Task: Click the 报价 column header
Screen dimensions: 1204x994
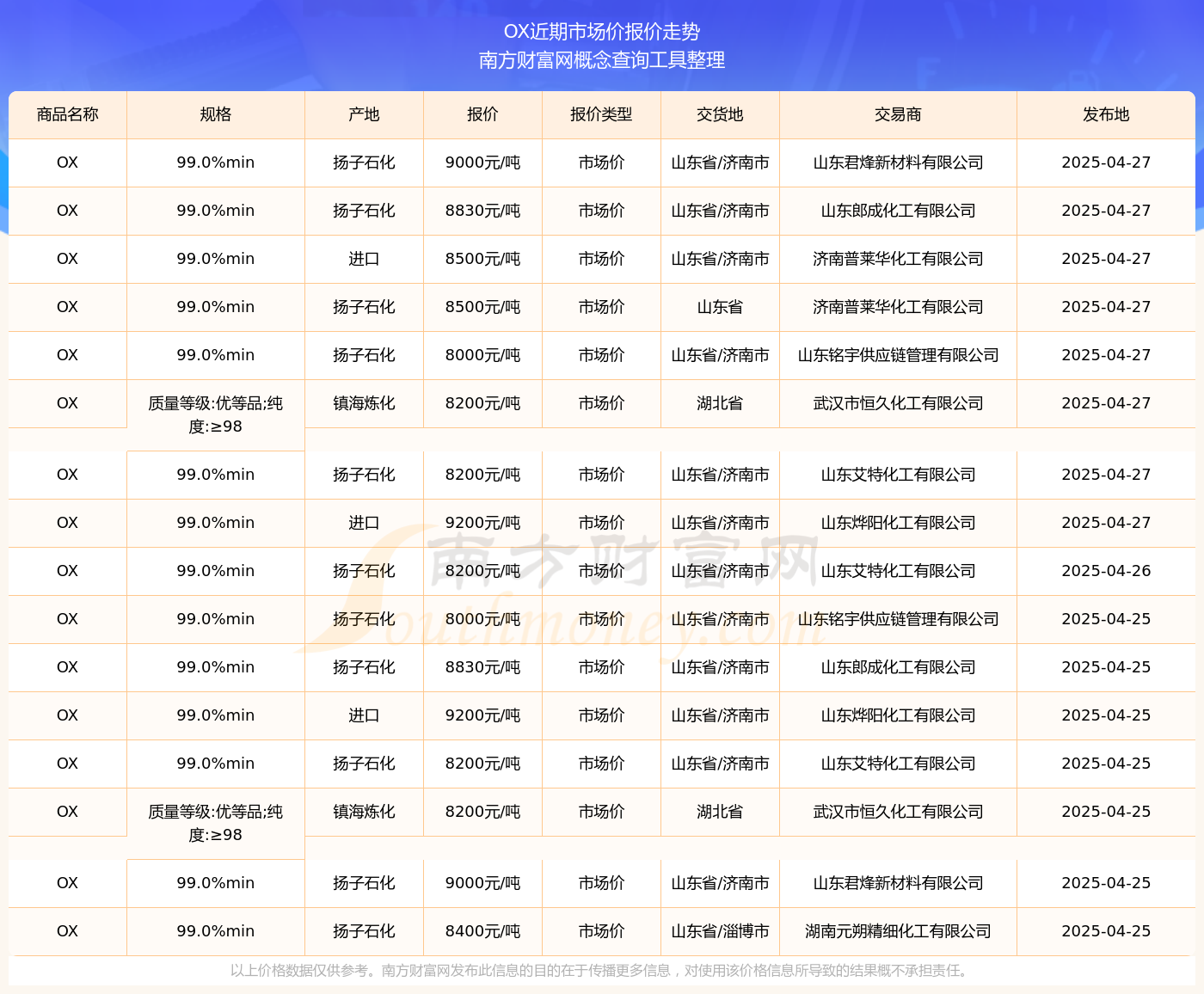Action: click(x=482, y=114)
